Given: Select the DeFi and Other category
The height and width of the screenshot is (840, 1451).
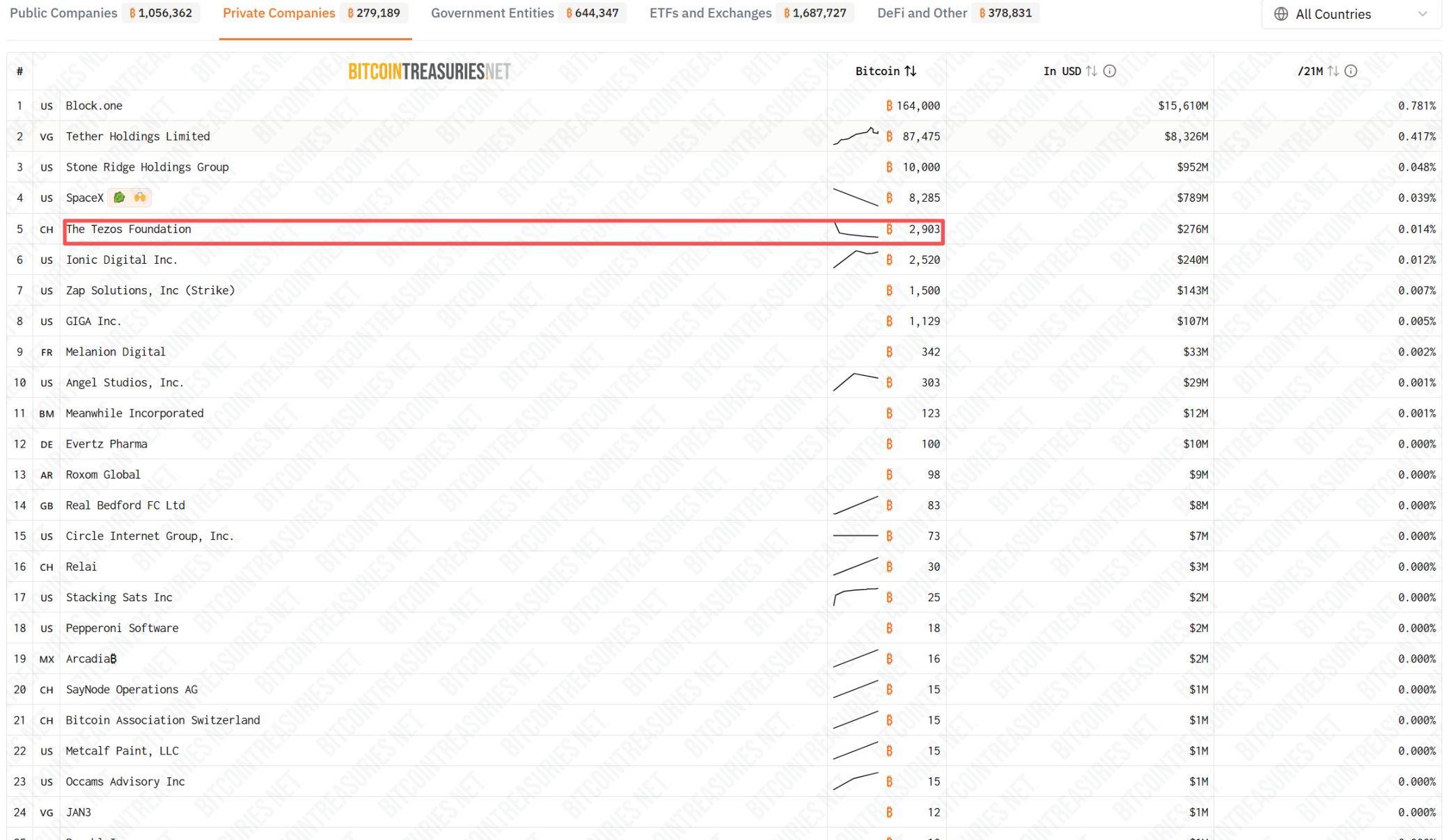Looking at the screenshot, I should pos(920,13).
